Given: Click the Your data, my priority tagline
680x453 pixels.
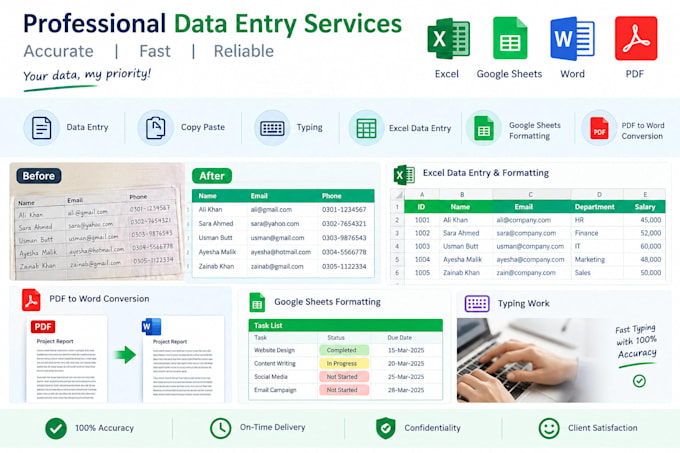Looking at the screenshot, I should tap(87, 75).
